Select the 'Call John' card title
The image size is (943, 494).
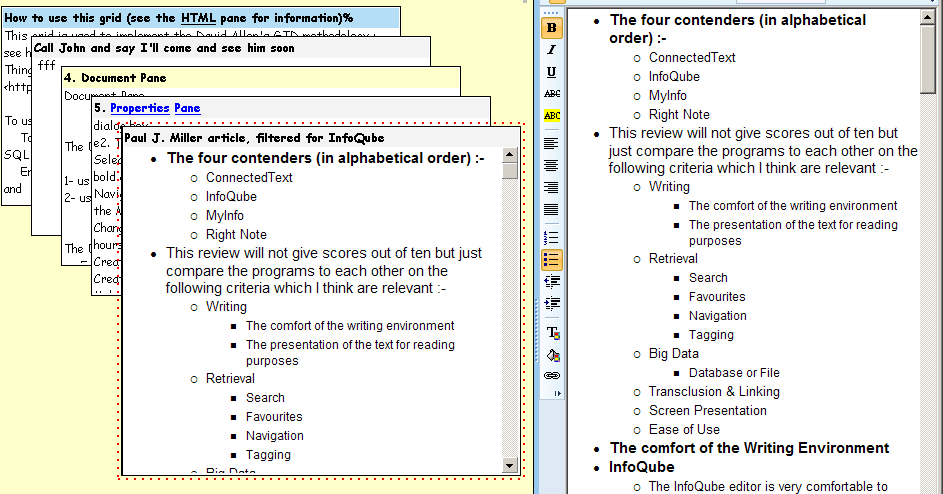tap(231, 48)
